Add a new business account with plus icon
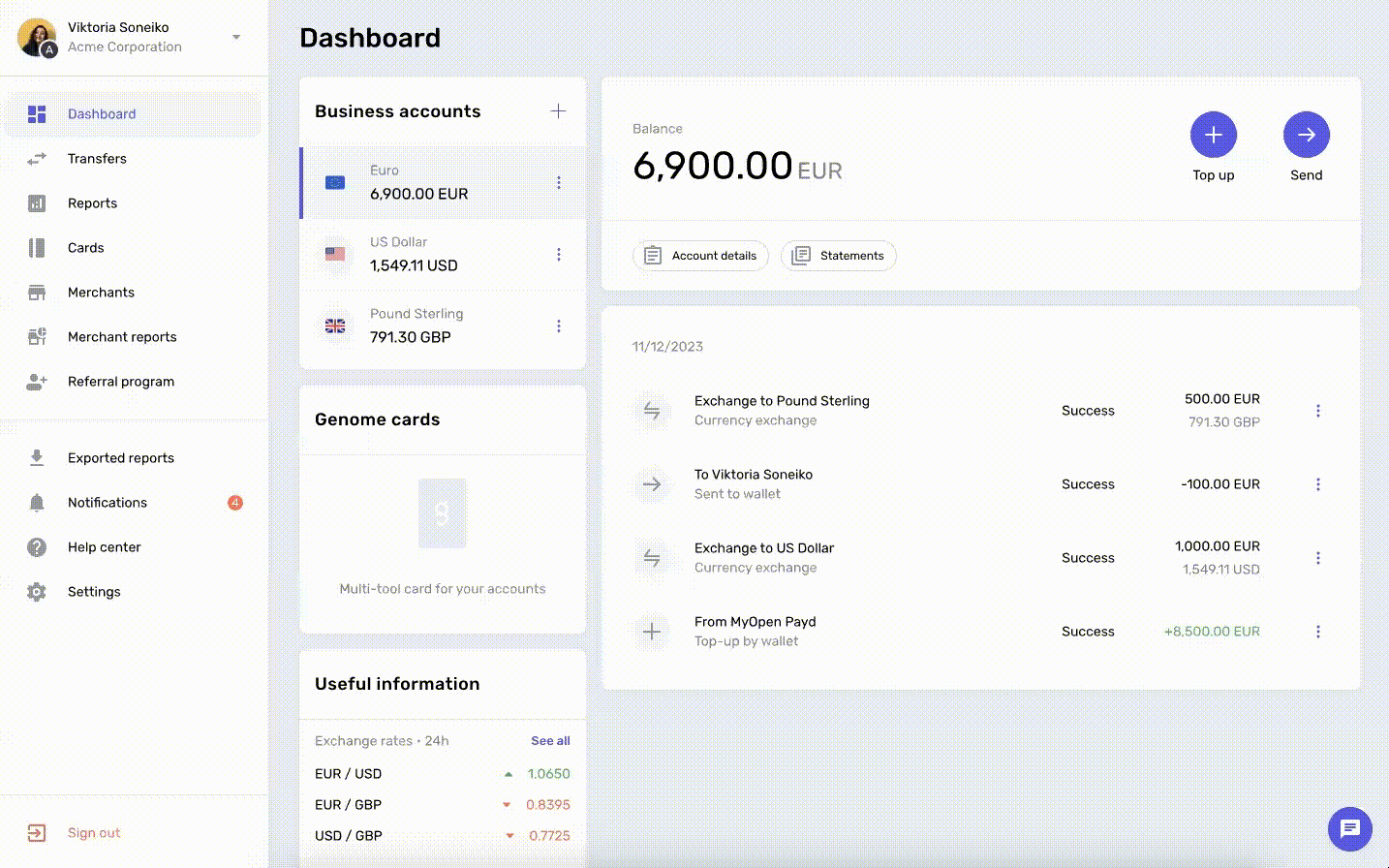The height and width of the screenshot is (868, 1389). point(558,111)
